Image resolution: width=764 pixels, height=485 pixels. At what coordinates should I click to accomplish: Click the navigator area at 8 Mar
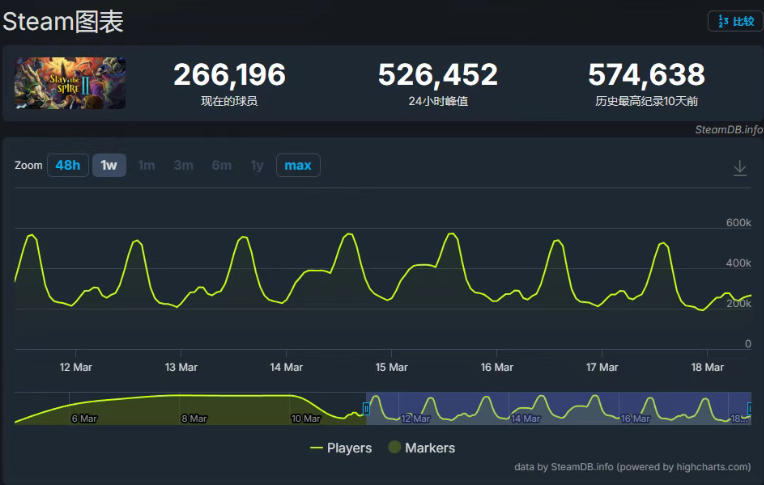(x=194, y=409)
